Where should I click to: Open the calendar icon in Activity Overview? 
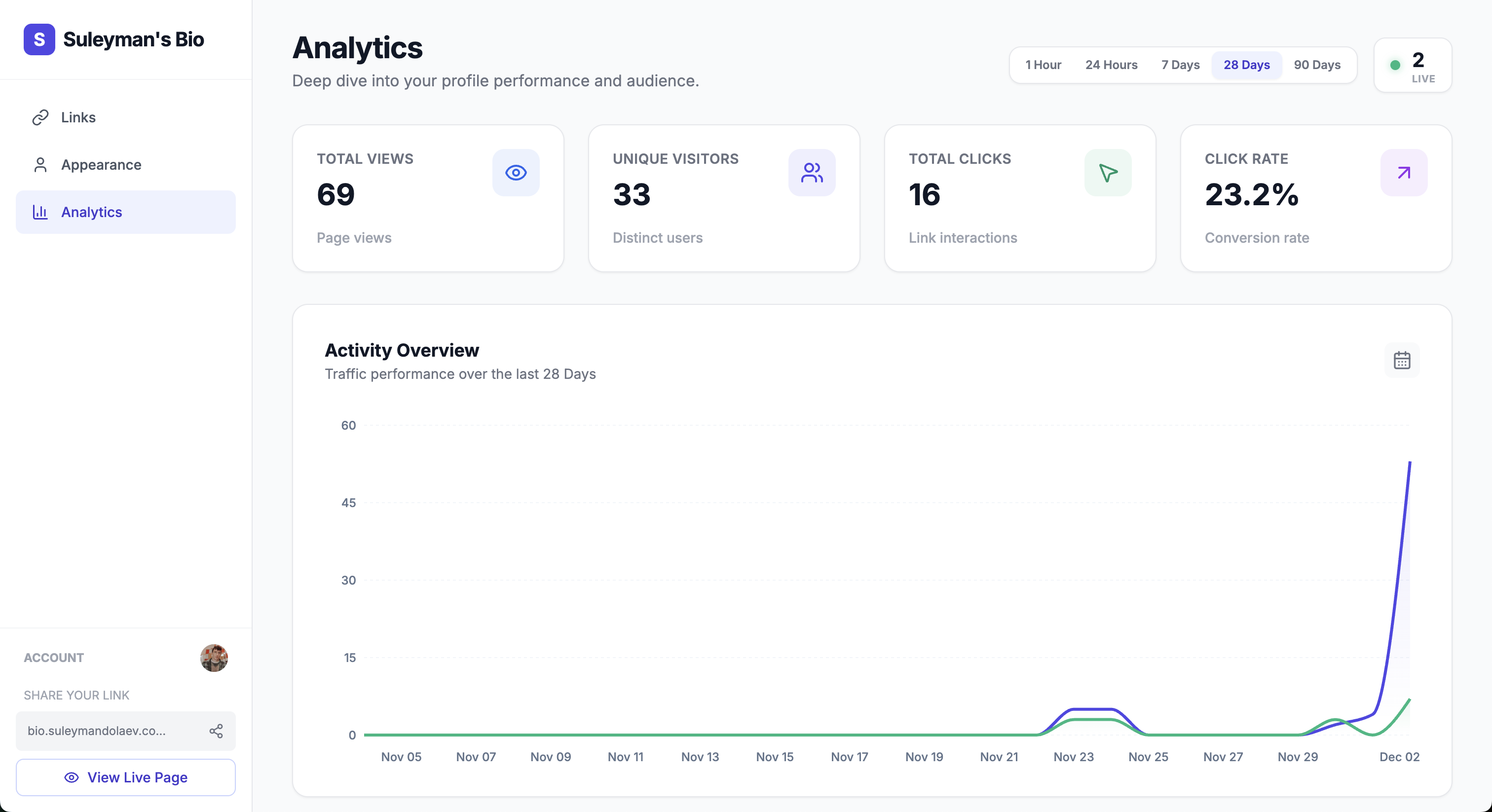pyautogui.click(x=1402, y=360)
